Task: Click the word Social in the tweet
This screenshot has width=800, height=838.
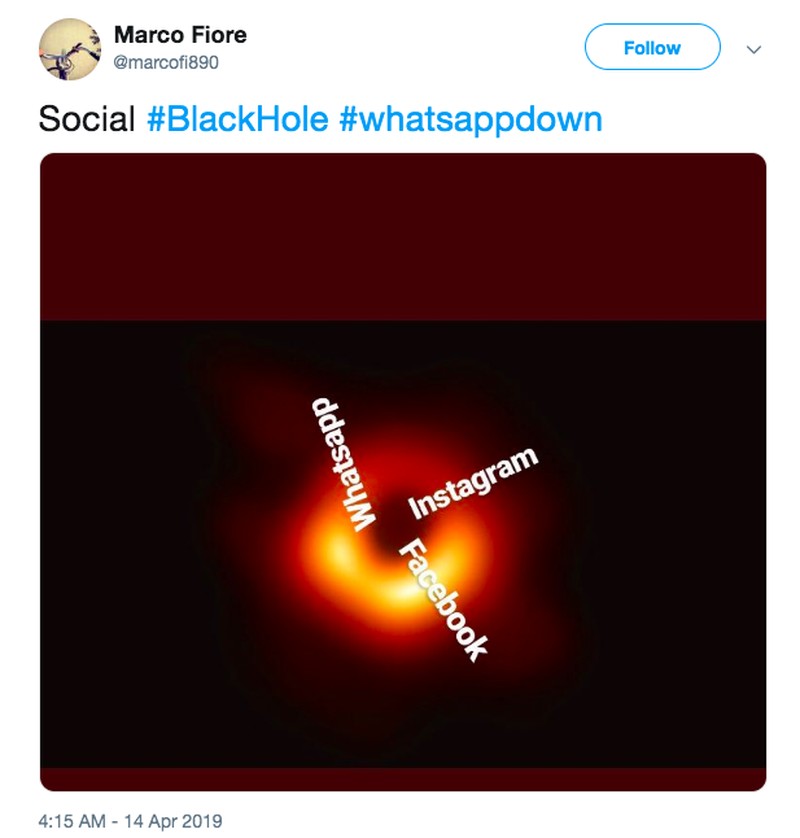Action: pyautogui.click(x=86, y=120)
